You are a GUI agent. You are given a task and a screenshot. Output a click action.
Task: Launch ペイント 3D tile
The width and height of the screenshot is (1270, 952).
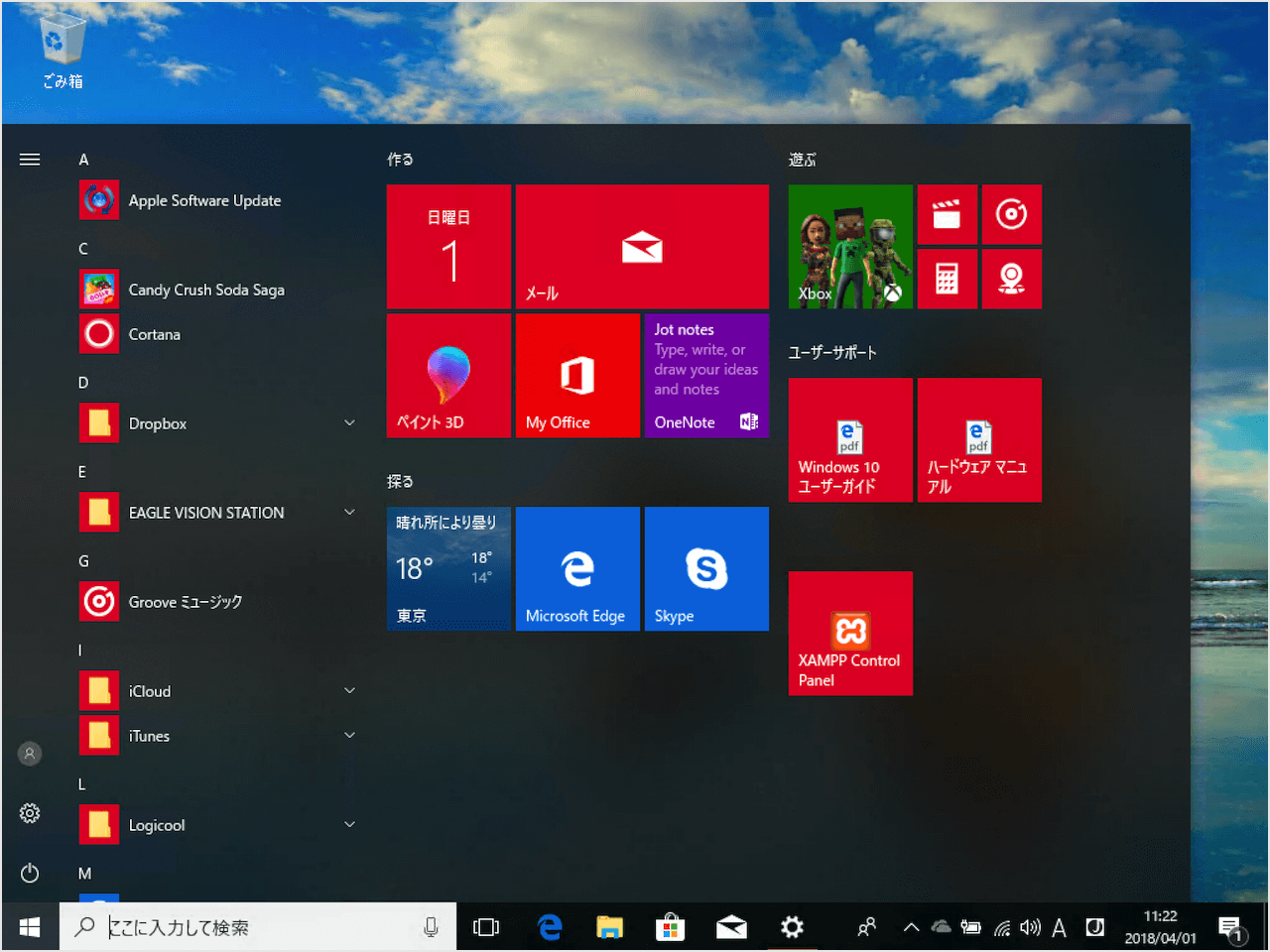click(x=448, y=375)
